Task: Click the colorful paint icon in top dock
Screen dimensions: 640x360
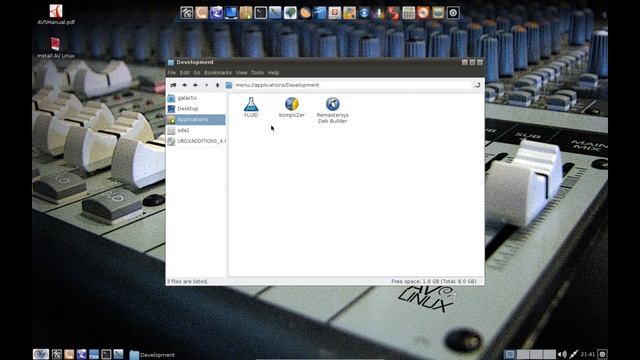Action: coord(349,13)
